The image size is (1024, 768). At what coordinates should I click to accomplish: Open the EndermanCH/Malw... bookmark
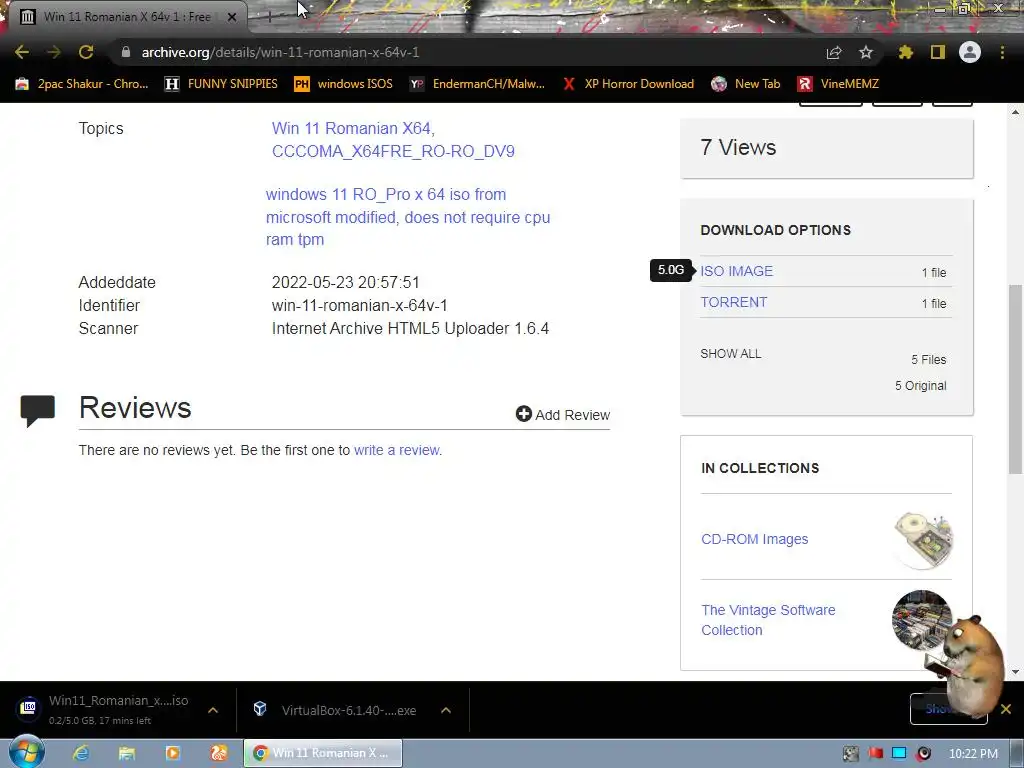coord(477,84)
